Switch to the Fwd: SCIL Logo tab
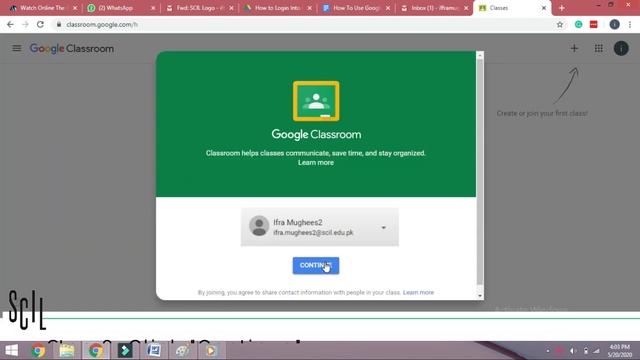 pyautogui.click(x=200, y=8)
